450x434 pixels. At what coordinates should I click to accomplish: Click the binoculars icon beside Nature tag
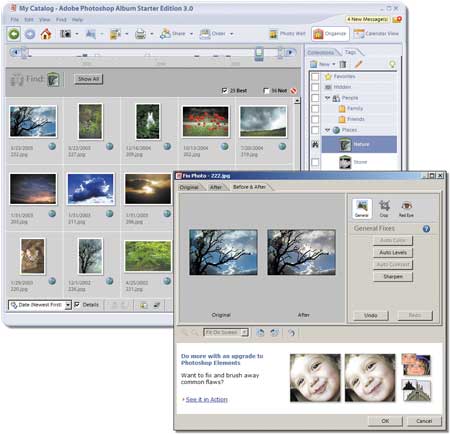pyautogui.click(x=315, y=144)
